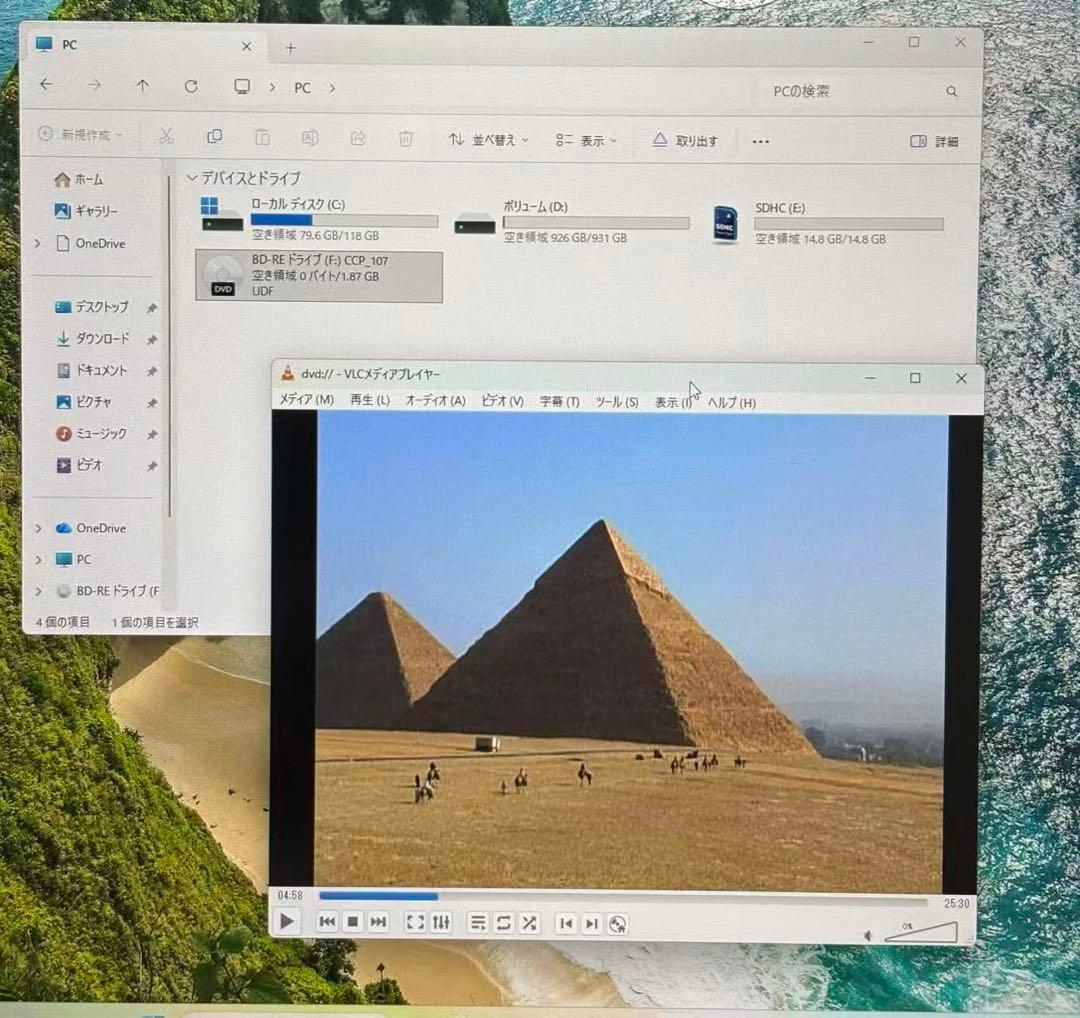Toggle loop playback mode in VLC

(x=504, y=922)
